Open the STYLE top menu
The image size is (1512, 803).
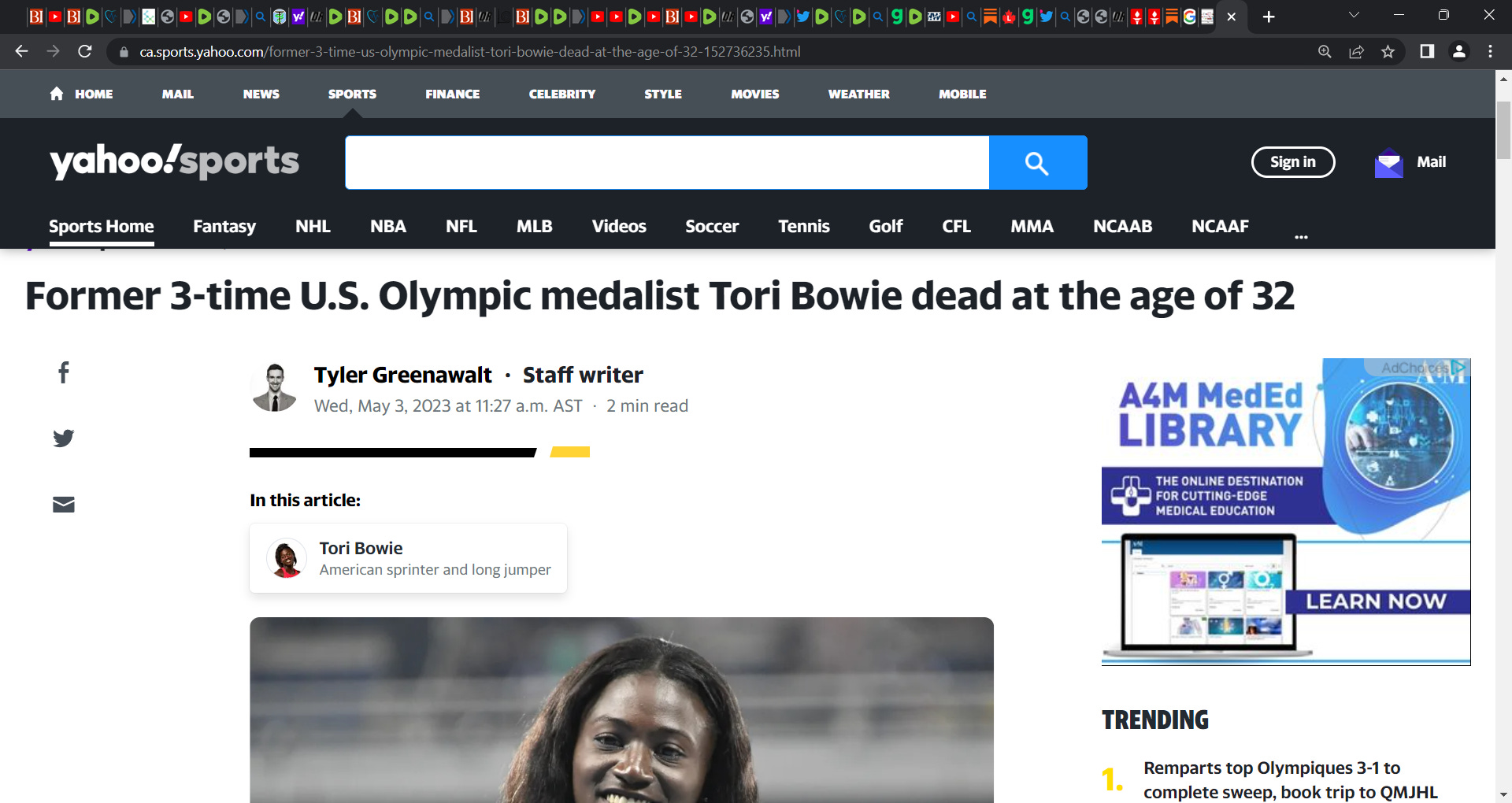[663, 94]
